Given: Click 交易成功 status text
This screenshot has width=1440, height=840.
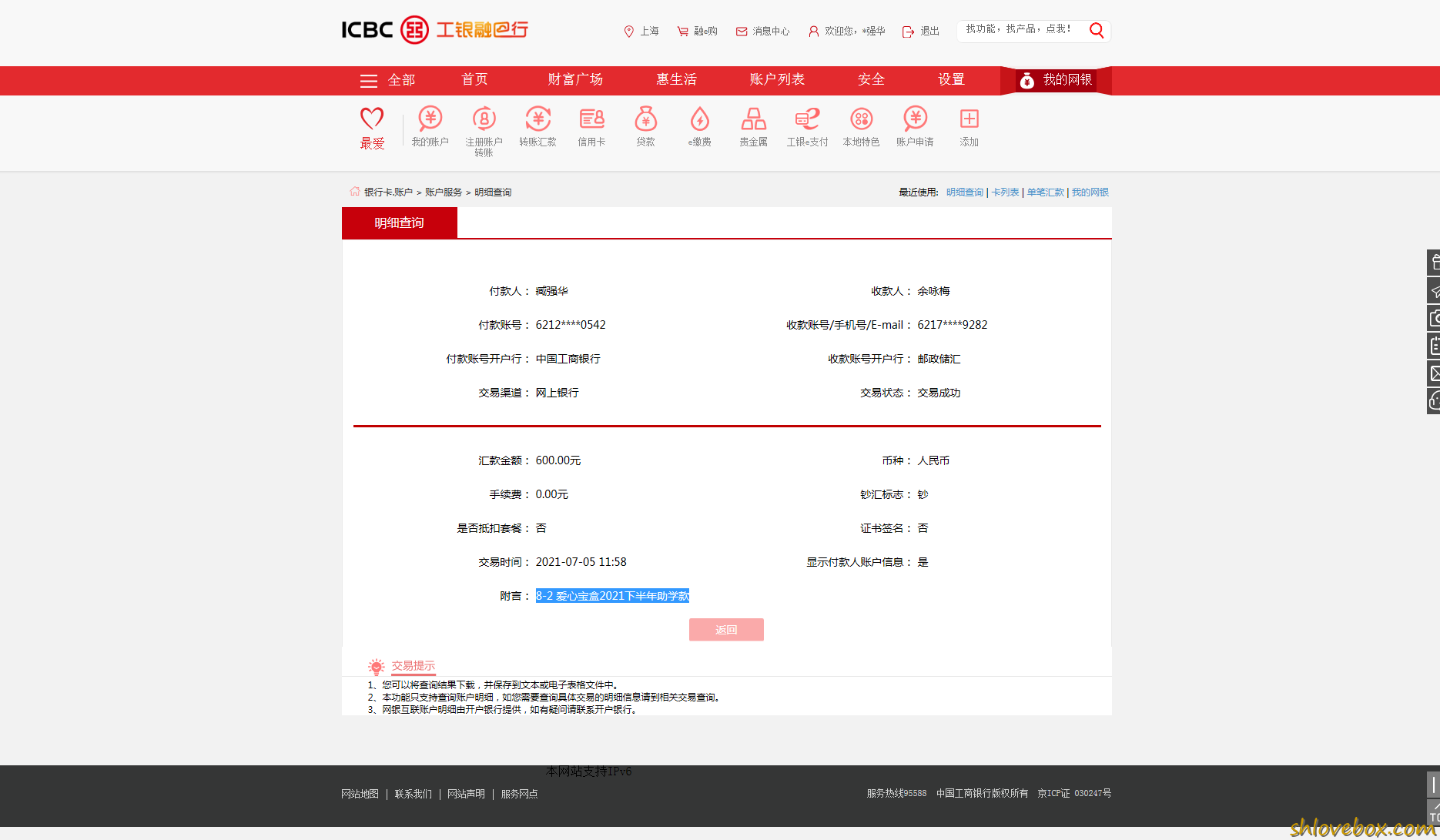Looking at the screenshot, I should pos(939,393).
